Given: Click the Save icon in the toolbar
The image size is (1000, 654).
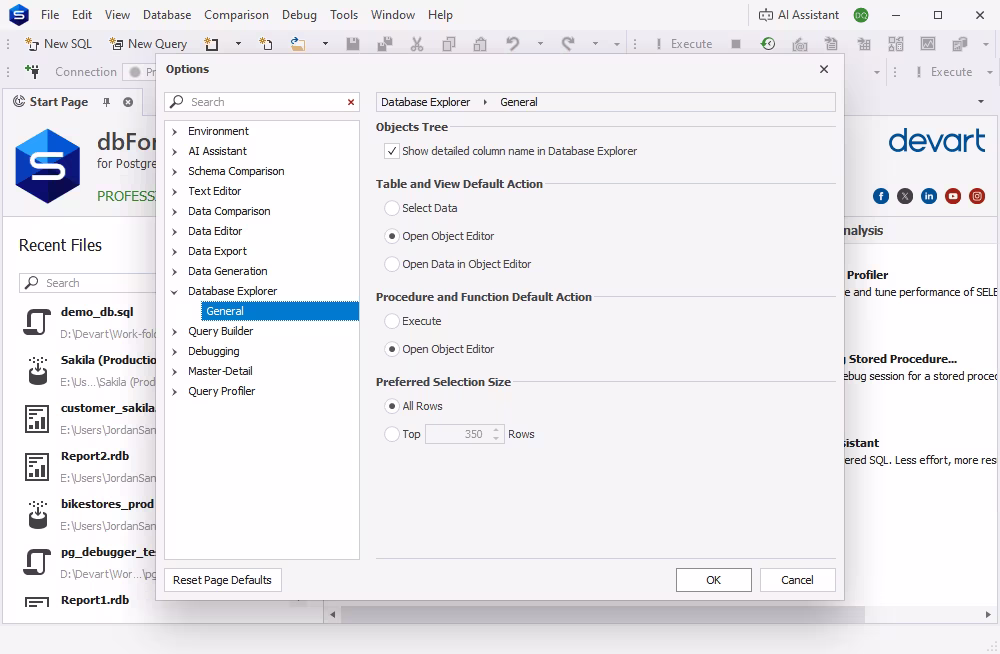Looking at the screenshot, I should coord(353,43).
